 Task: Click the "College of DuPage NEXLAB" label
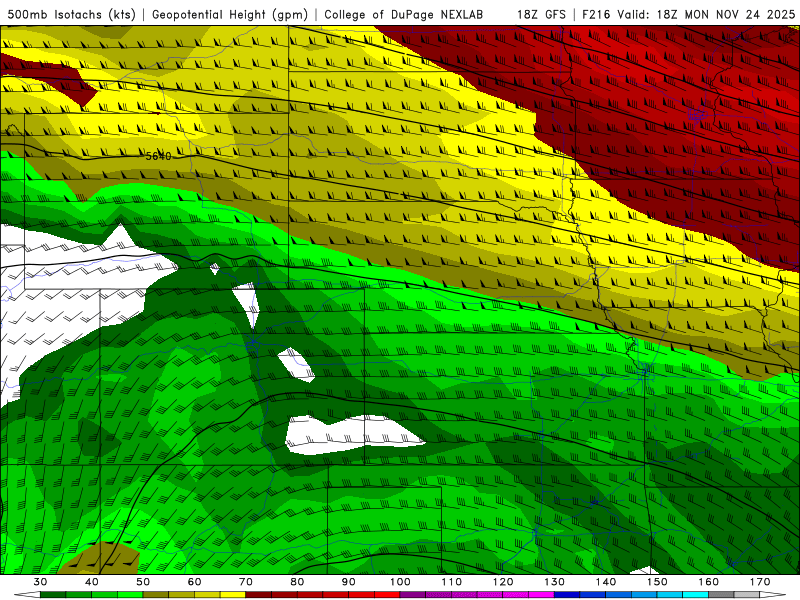tap(403, 14)
